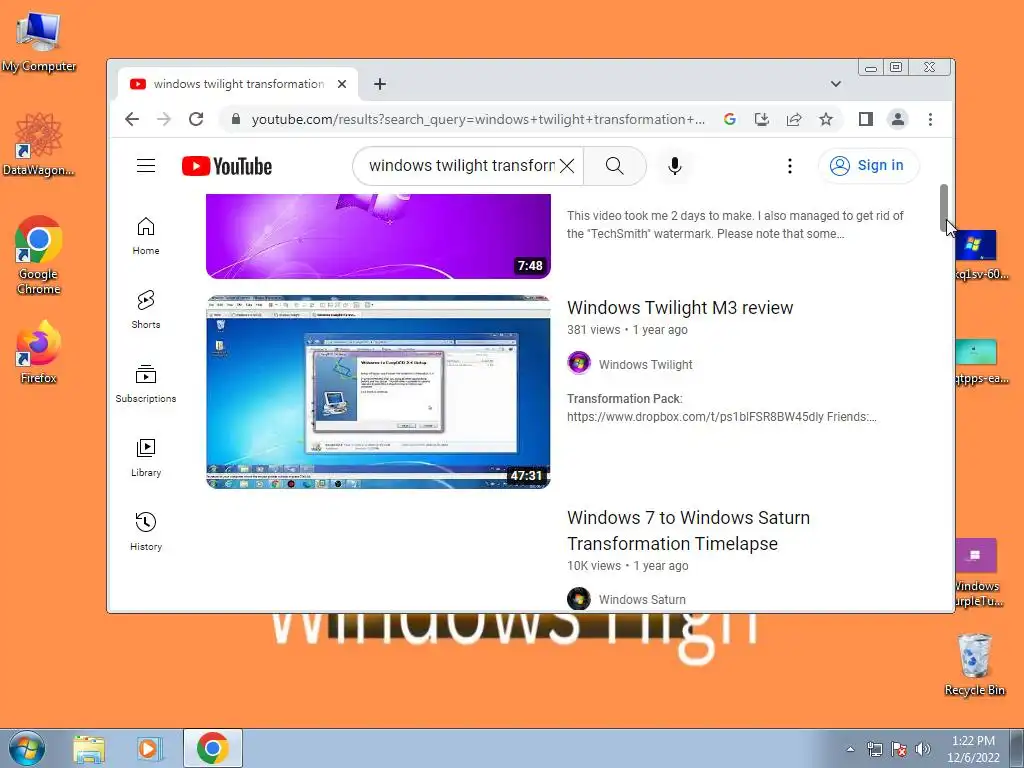Open History in YouTube sidebar
This screenshot has height=768, width=1024.
coord(146,532)
